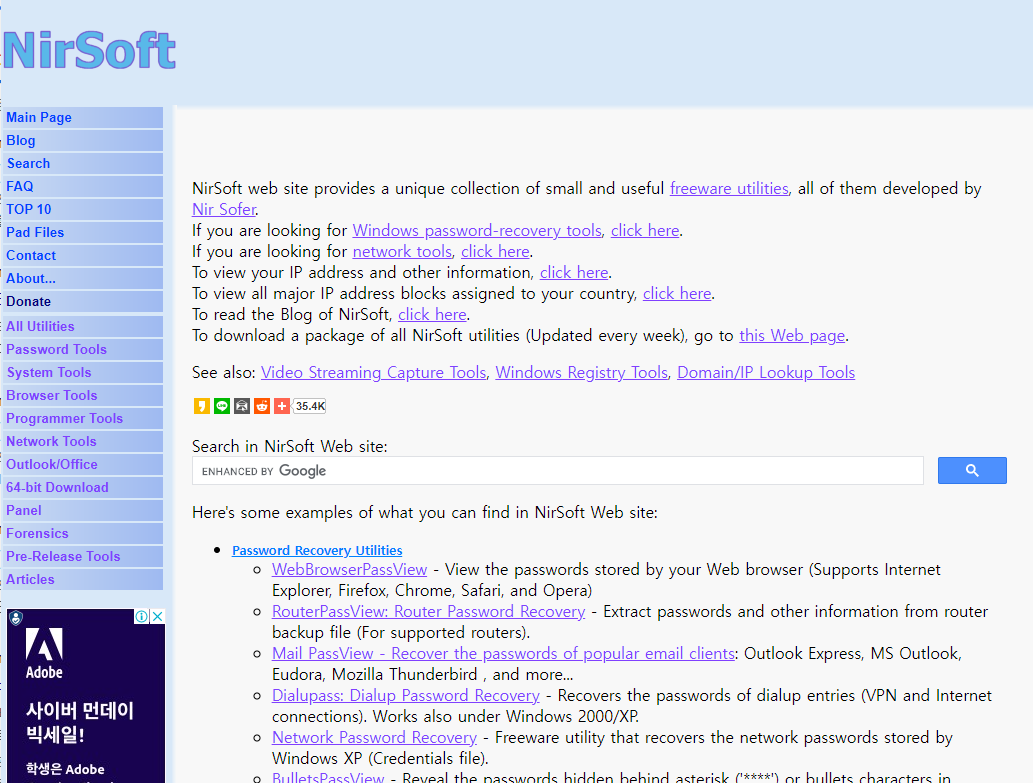Open Programmer Tools in the sidebar
1033x783 pixels.
(x=83, y=419)
